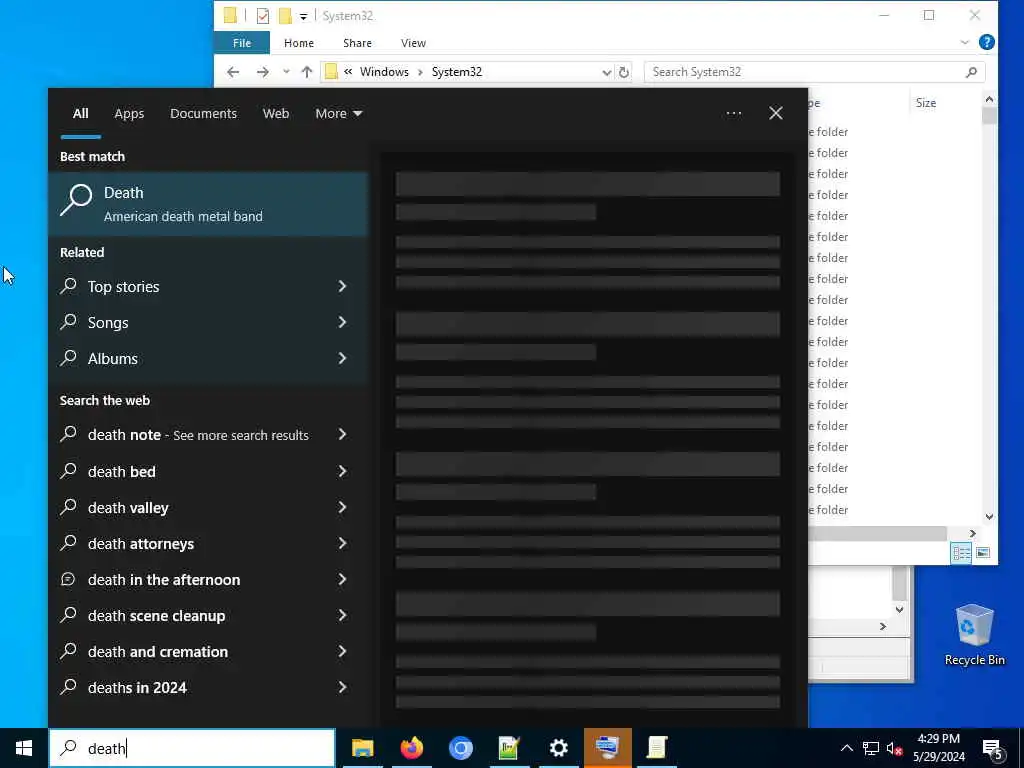
Task: Switch to the Web search tab
Action: pos(276,114)
